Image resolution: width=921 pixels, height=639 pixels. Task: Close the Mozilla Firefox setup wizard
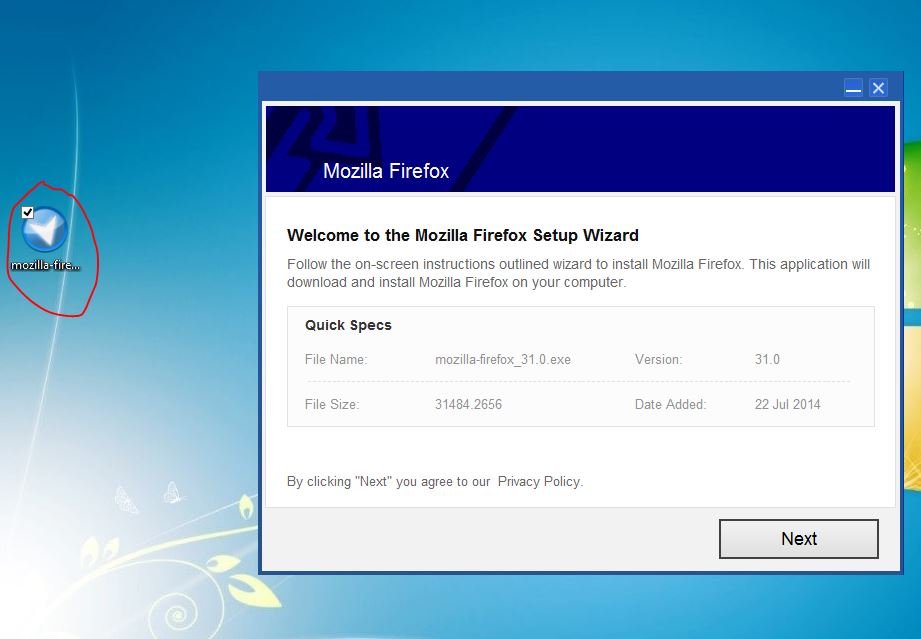click(878, 88)
